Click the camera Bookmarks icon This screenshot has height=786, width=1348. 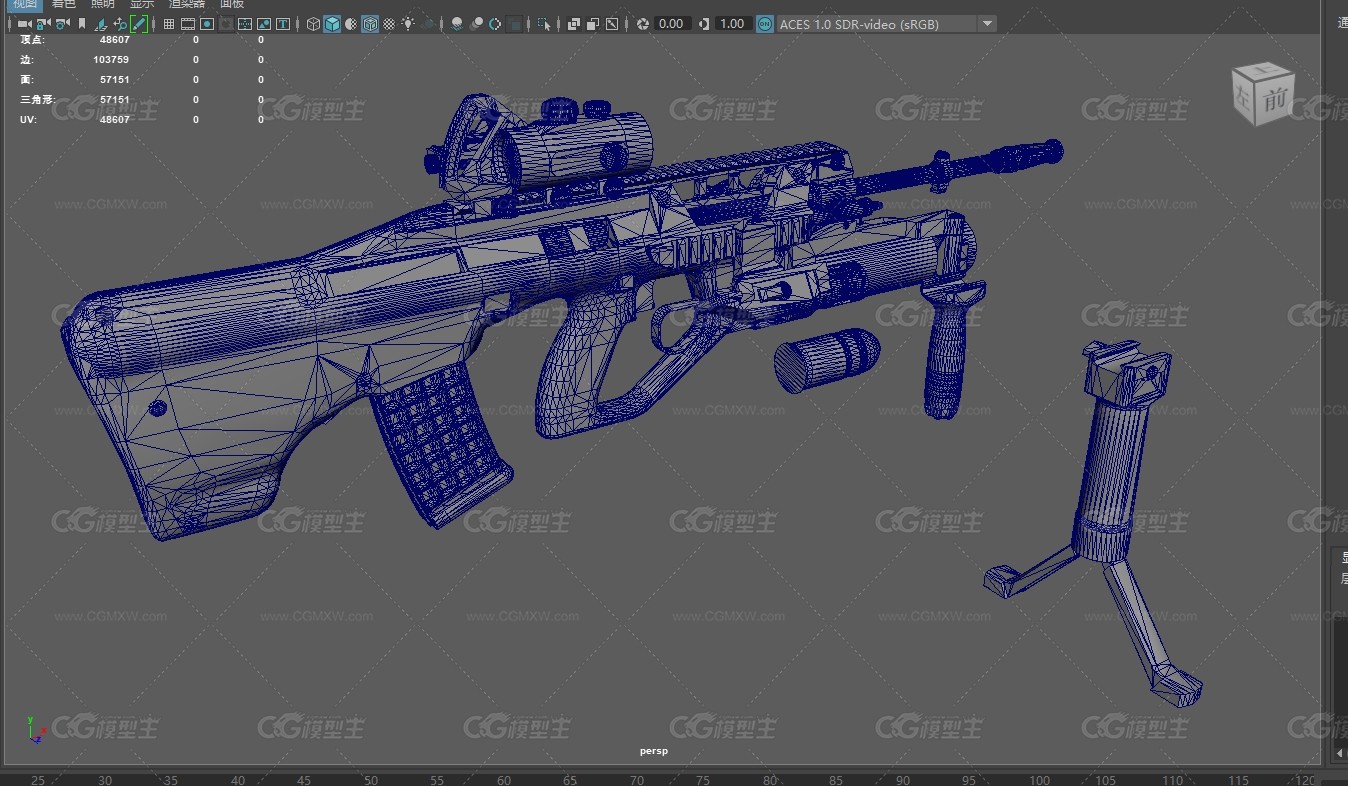(x=82, y=23)
